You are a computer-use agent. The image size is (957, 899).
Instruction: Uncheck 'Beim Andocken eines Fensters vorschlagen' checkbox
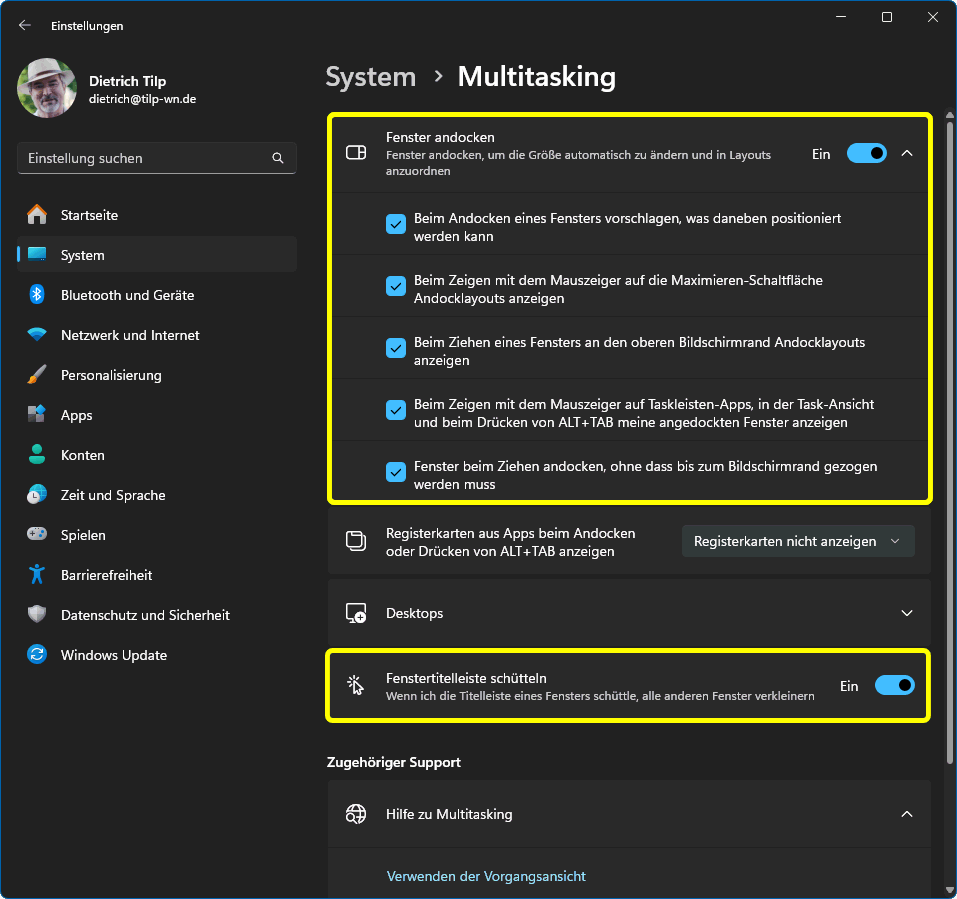click(396, 224)
